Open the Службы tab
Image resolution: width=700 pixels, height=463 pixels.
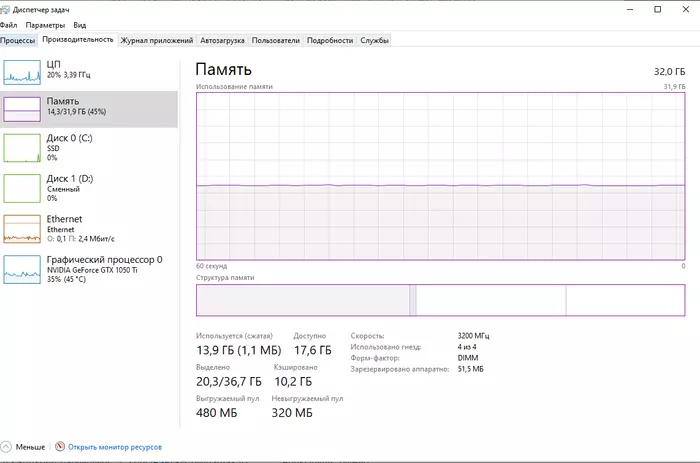click(375, 41)
